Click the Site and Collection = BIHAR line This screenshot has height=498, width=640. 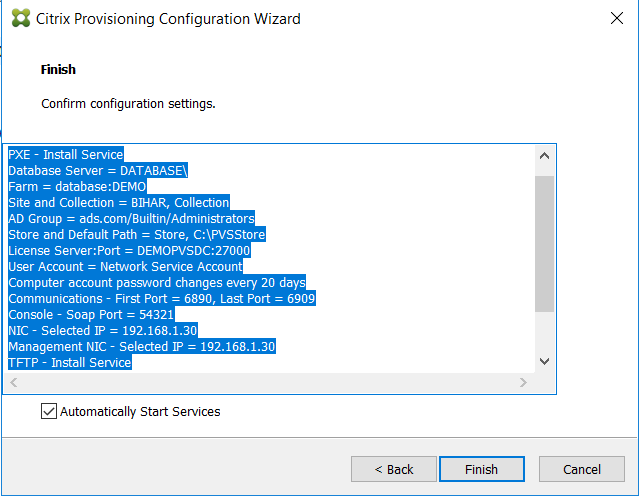click(x=119, y=202)
